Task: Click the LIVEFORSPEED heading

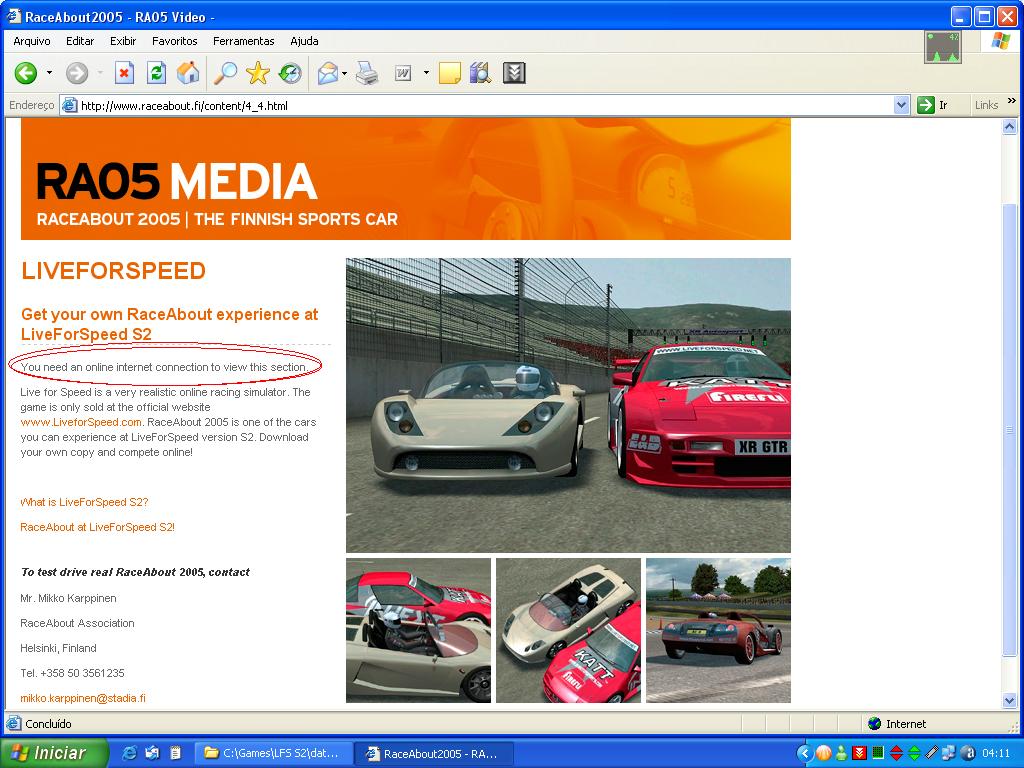Action: [114, 271]
